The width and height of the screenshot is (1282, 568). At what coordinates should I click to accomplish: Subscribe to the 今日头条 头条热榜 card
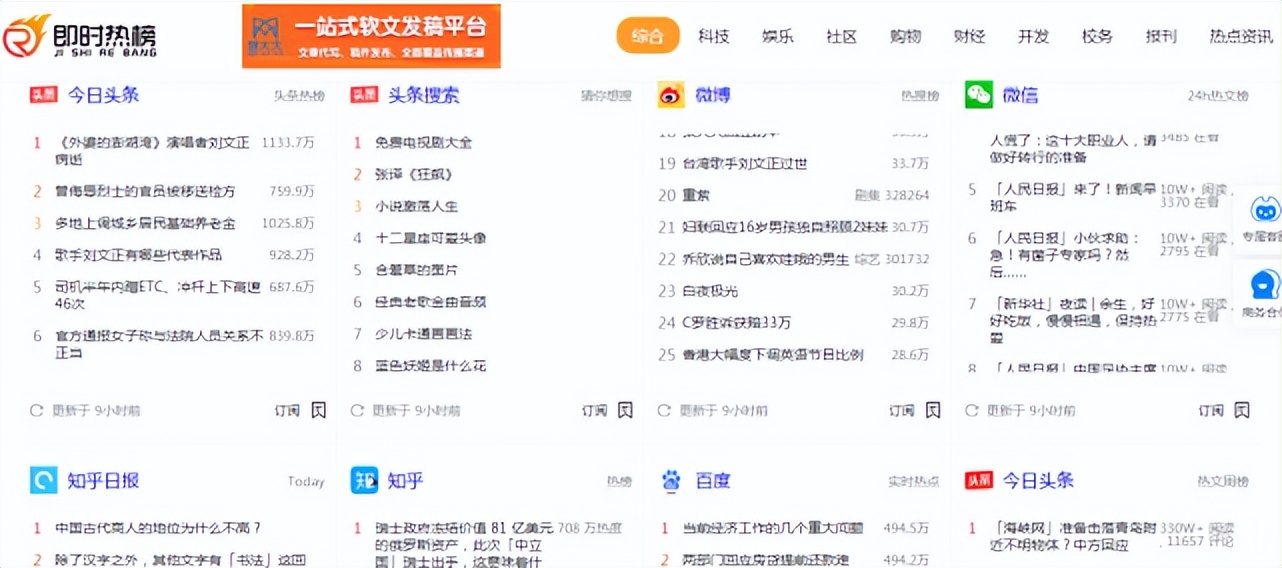[x=287, y=410]
